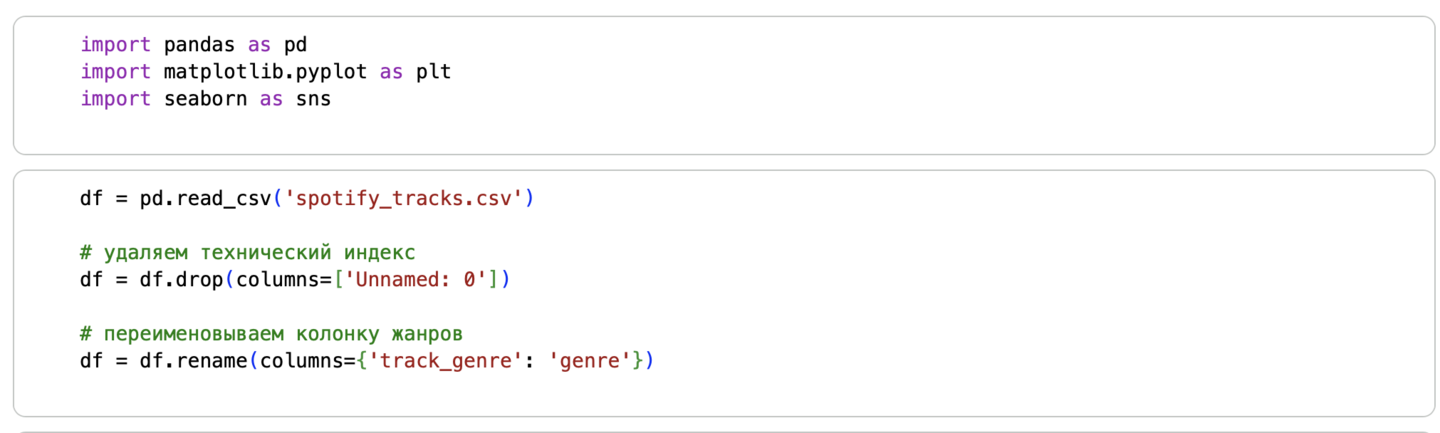Click the 'spotify_tracks.csv' string
Viewport: 1440px width, 433px height.
tap(405, 198)
